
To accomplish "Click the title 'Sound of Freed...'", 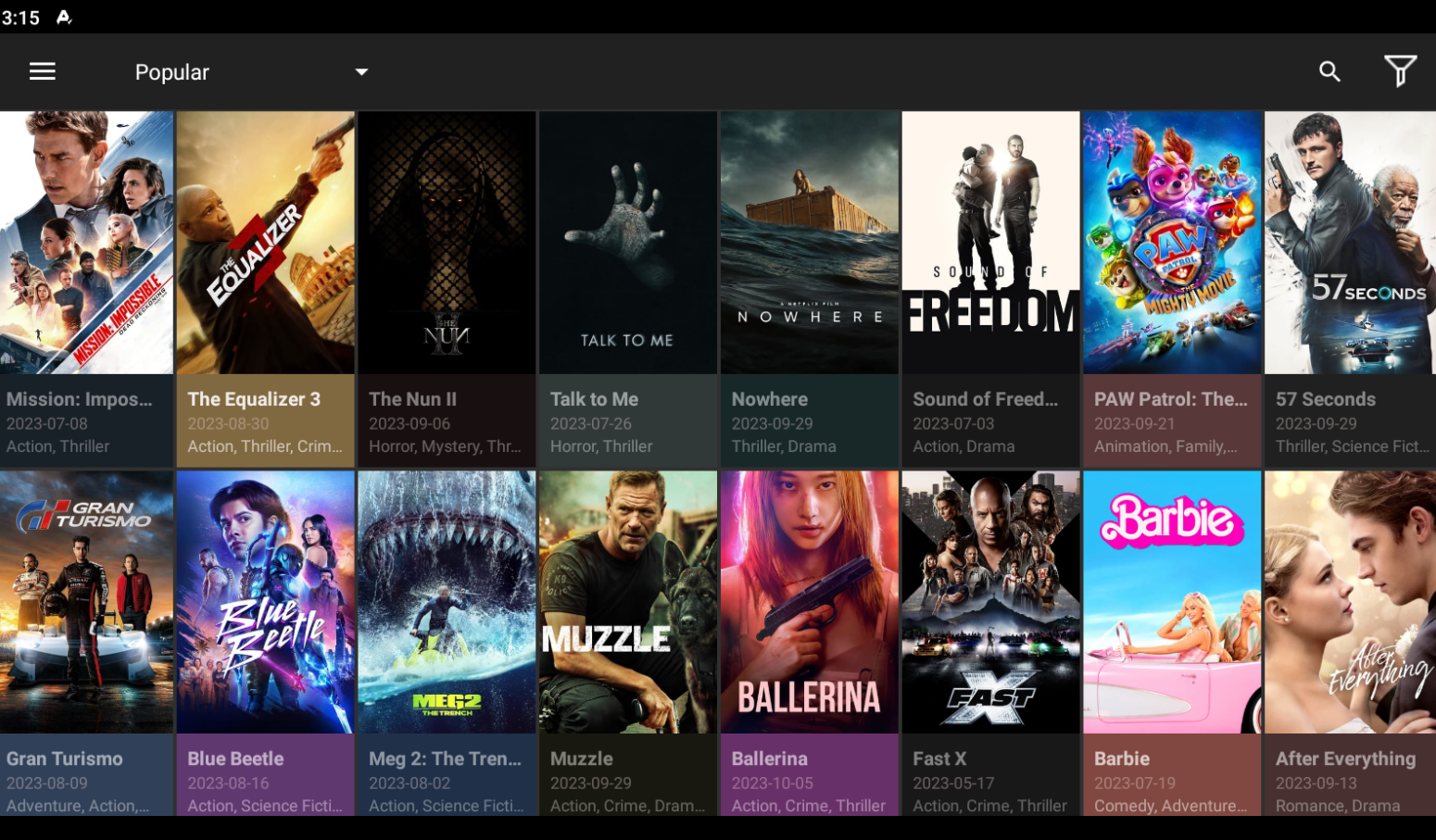I will 985,399.
